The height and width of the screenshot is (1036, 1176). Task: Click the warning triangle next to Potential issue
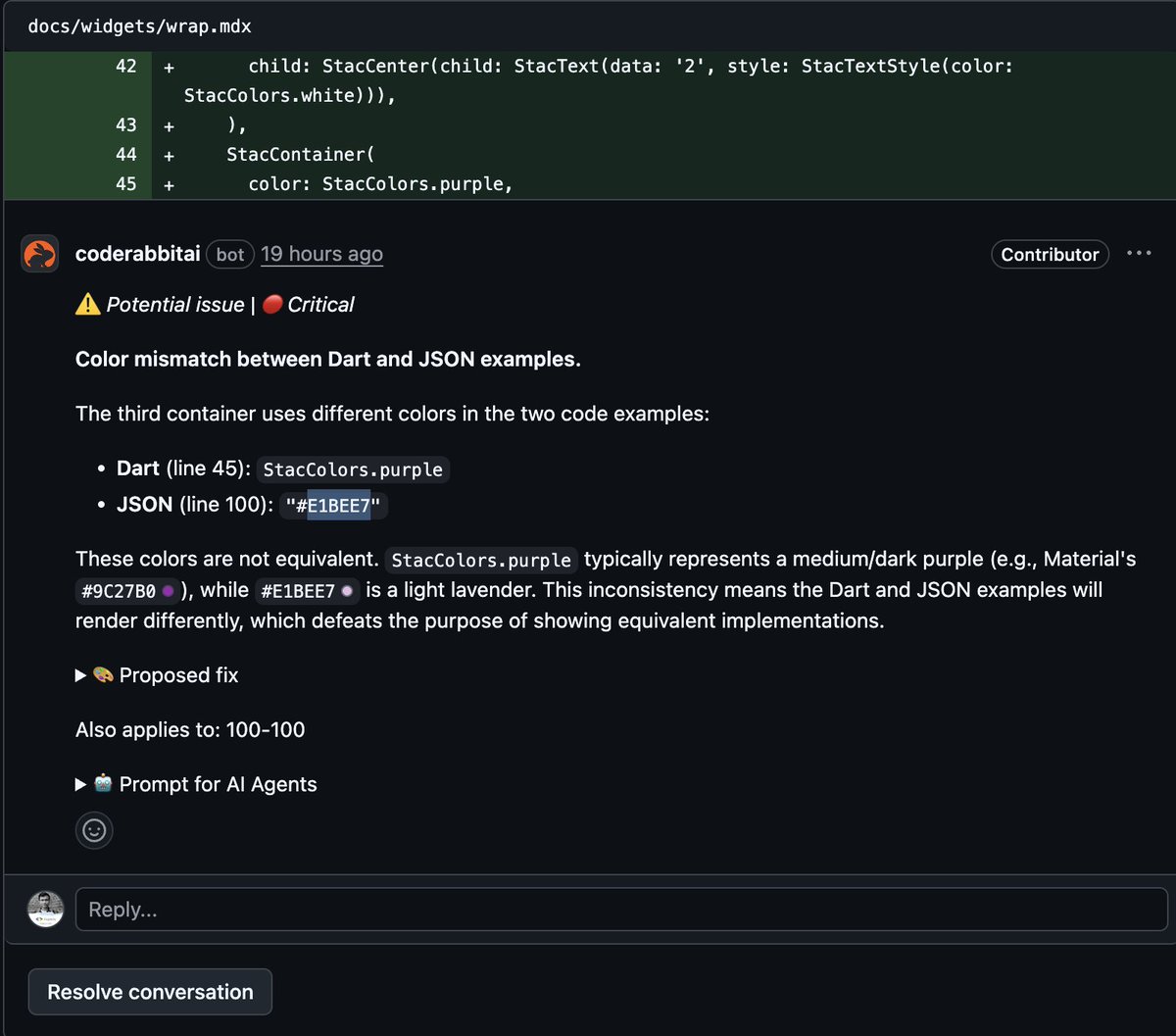pyautogui.click(x=86, y=304)
